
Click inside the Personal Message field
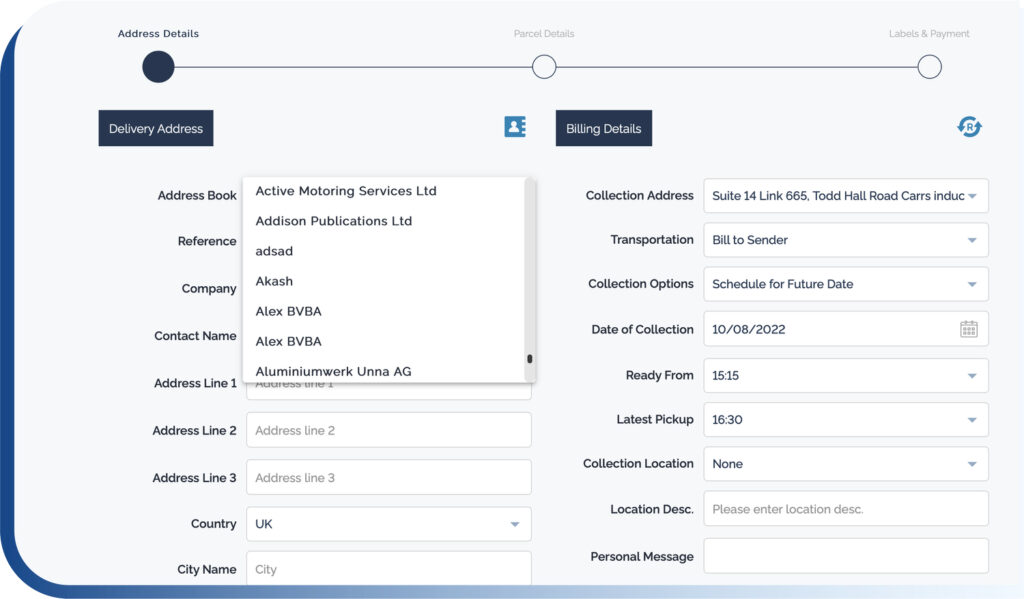coord(845,555)
